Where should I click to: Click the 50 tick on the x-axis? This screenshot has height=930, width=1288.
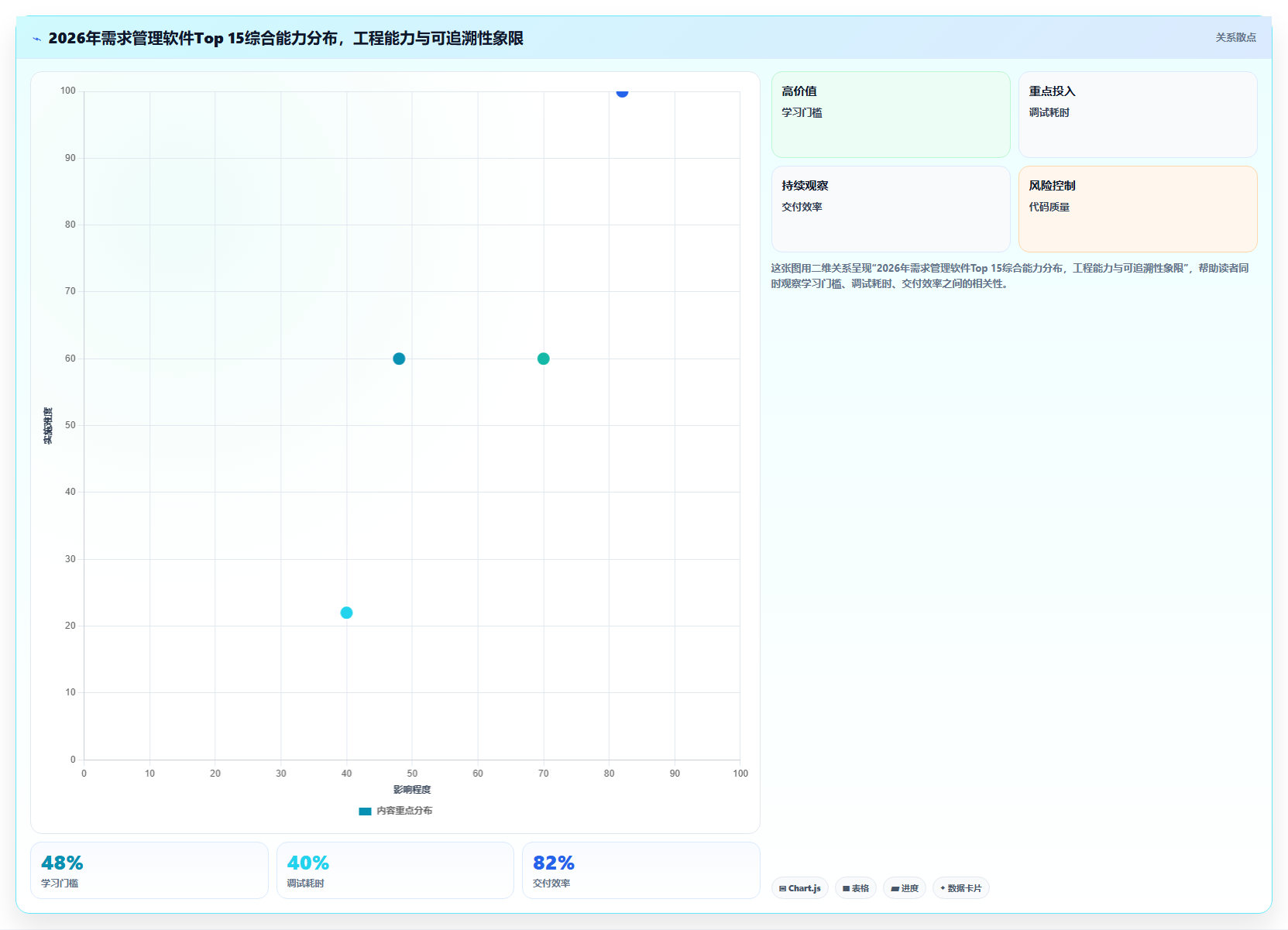pyautogui.click(x=412, y=774)
